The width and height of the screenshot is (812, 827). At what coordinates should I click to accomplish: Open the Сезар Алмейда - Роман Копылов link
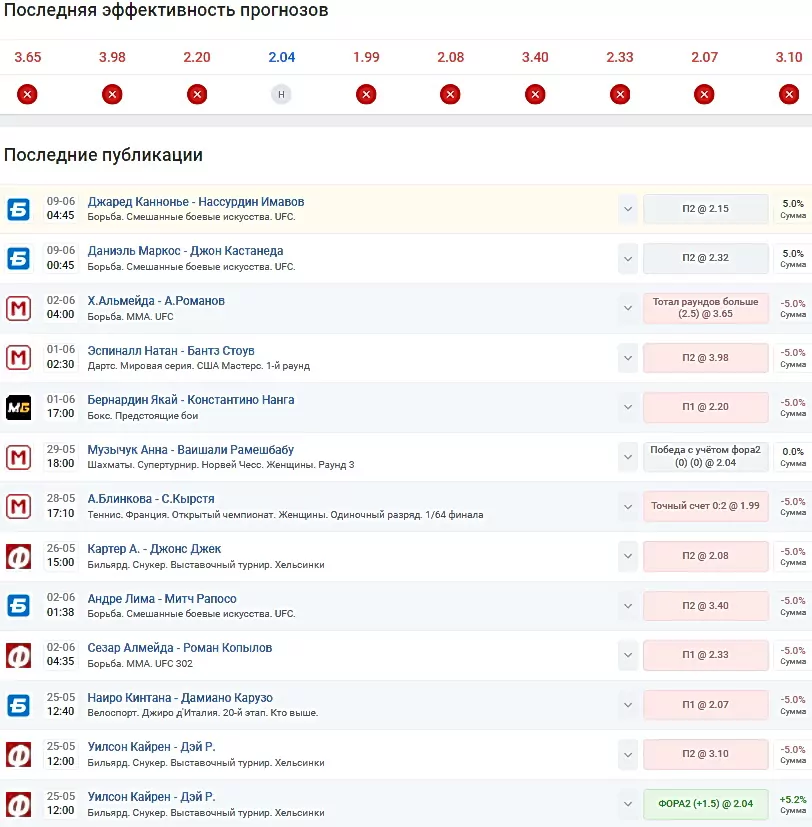(180, 648)
